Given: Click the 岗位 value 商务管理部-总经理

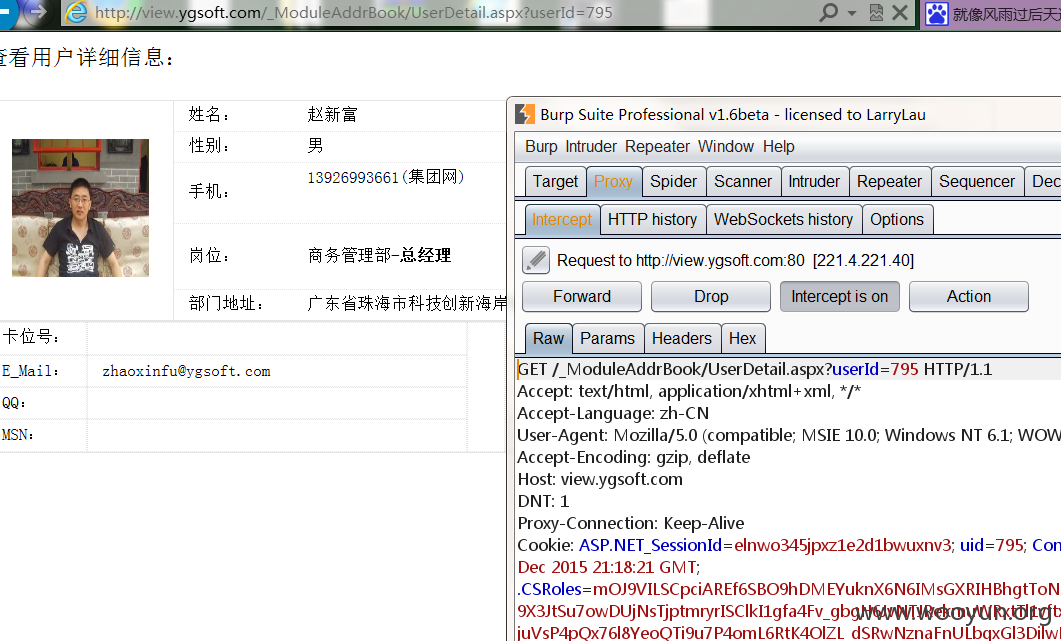Looking at the screenshot, I should click(379, 255).
